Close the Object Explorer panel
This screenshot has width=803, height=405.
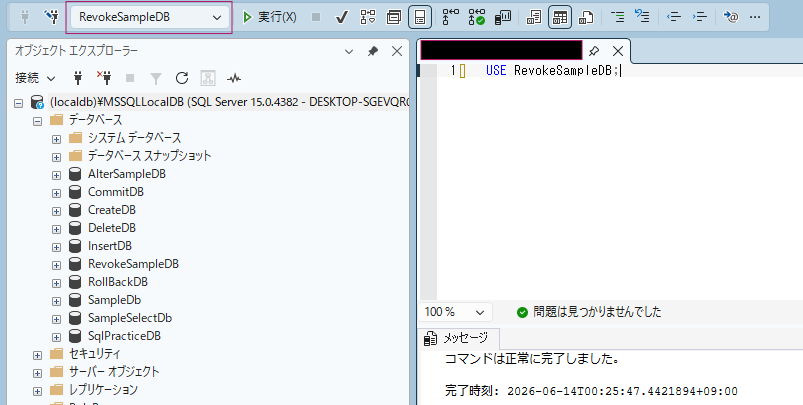[397, 51]
